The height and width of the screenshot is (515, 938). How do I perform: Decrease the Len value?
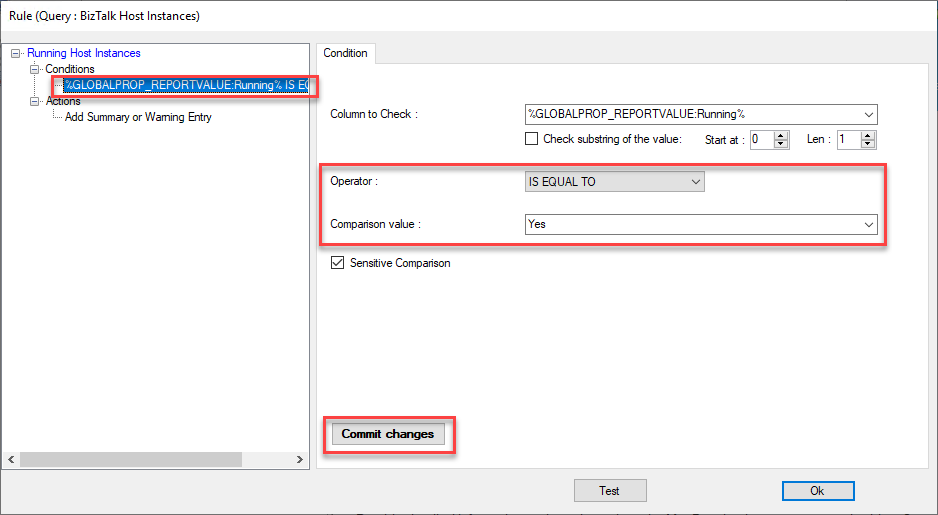(868, 144)
